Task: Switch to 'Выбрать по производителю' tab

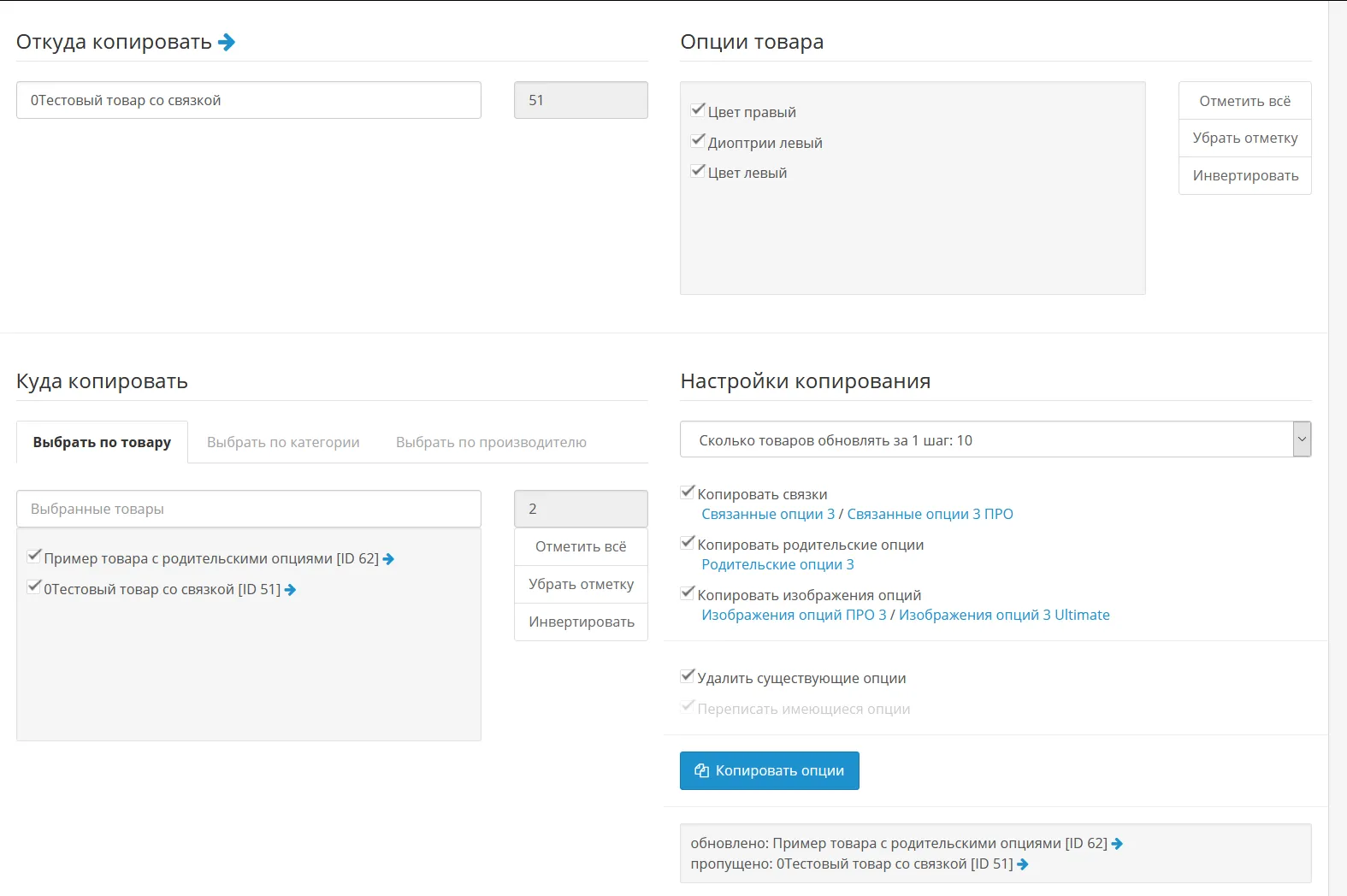Action: [491, 442]
